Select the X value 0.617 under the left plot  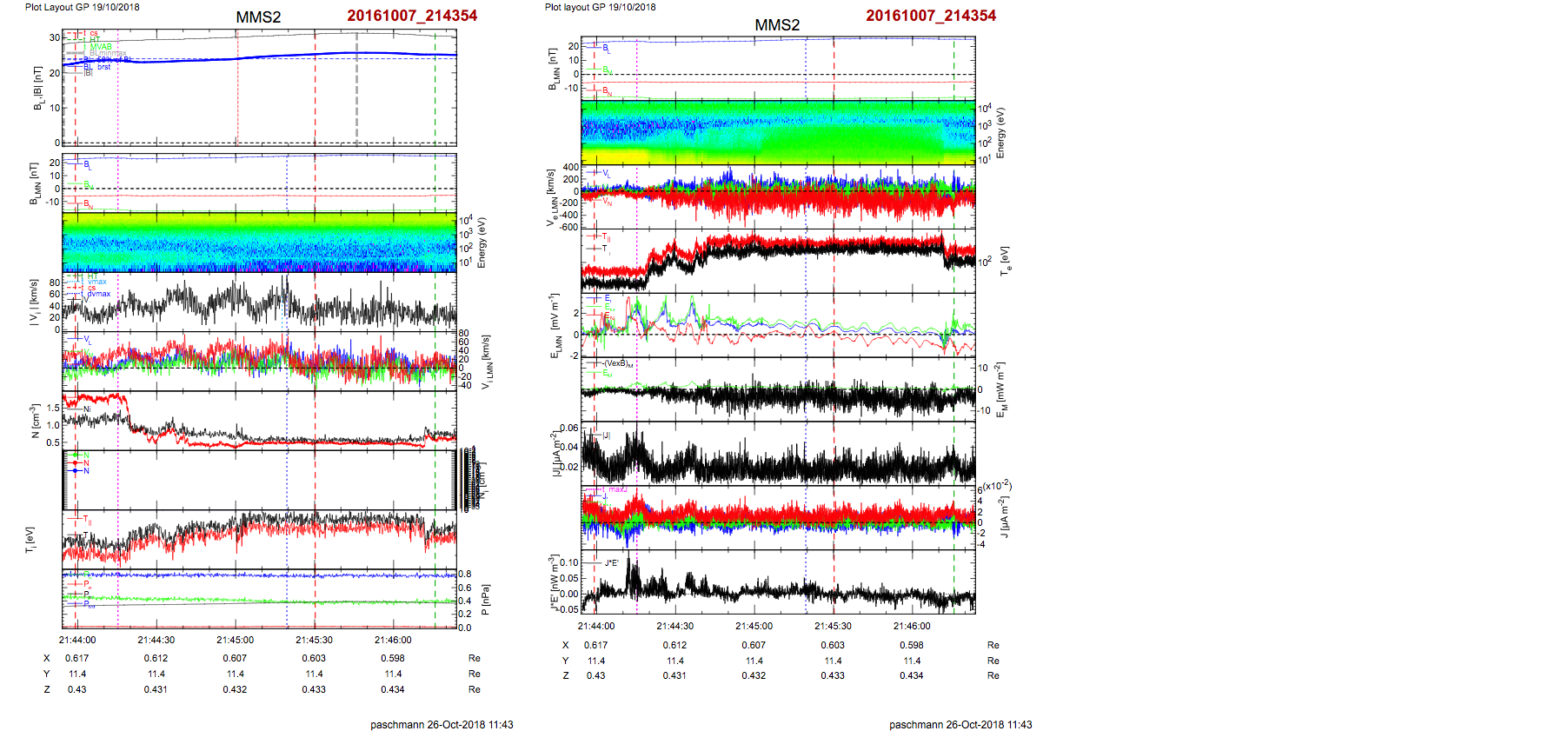pos(76,658)
